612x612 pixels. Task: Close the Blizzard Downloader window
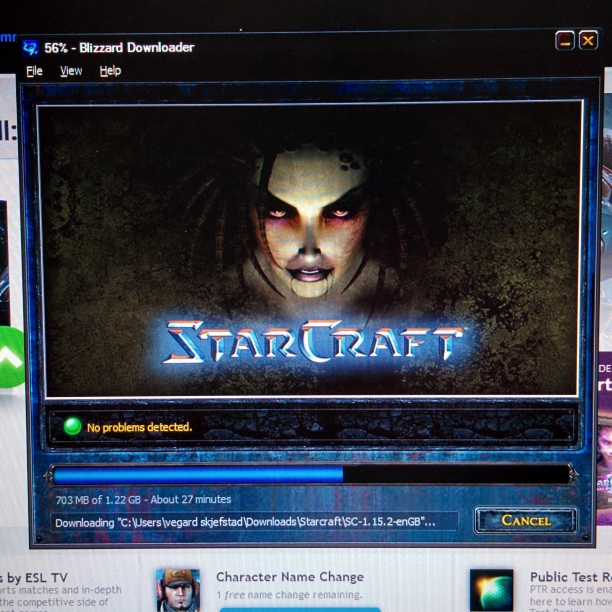(588, 40)
